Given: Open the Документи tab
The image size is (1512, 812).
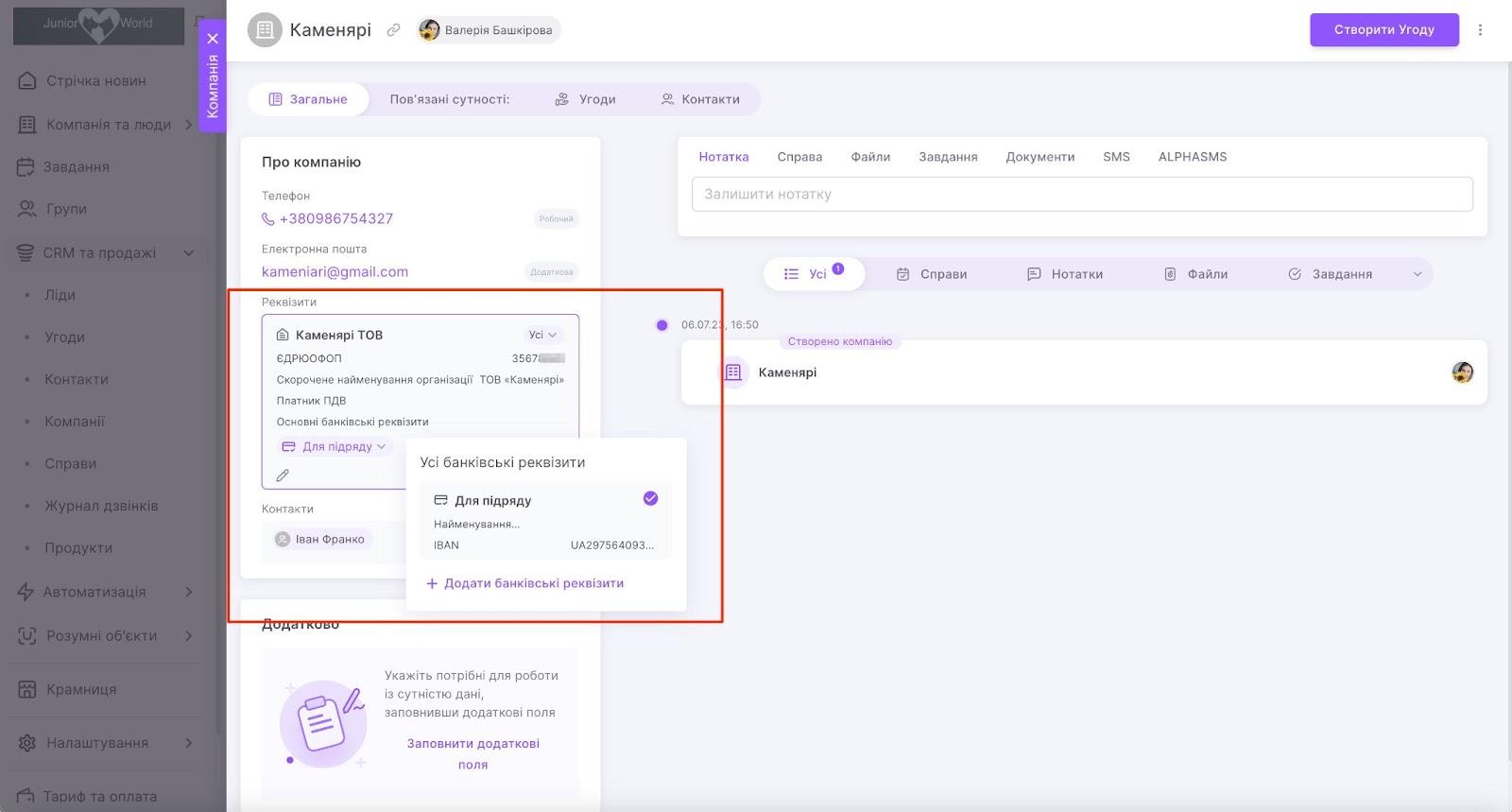Looking at the screenshot, I should click(1039, 157).
